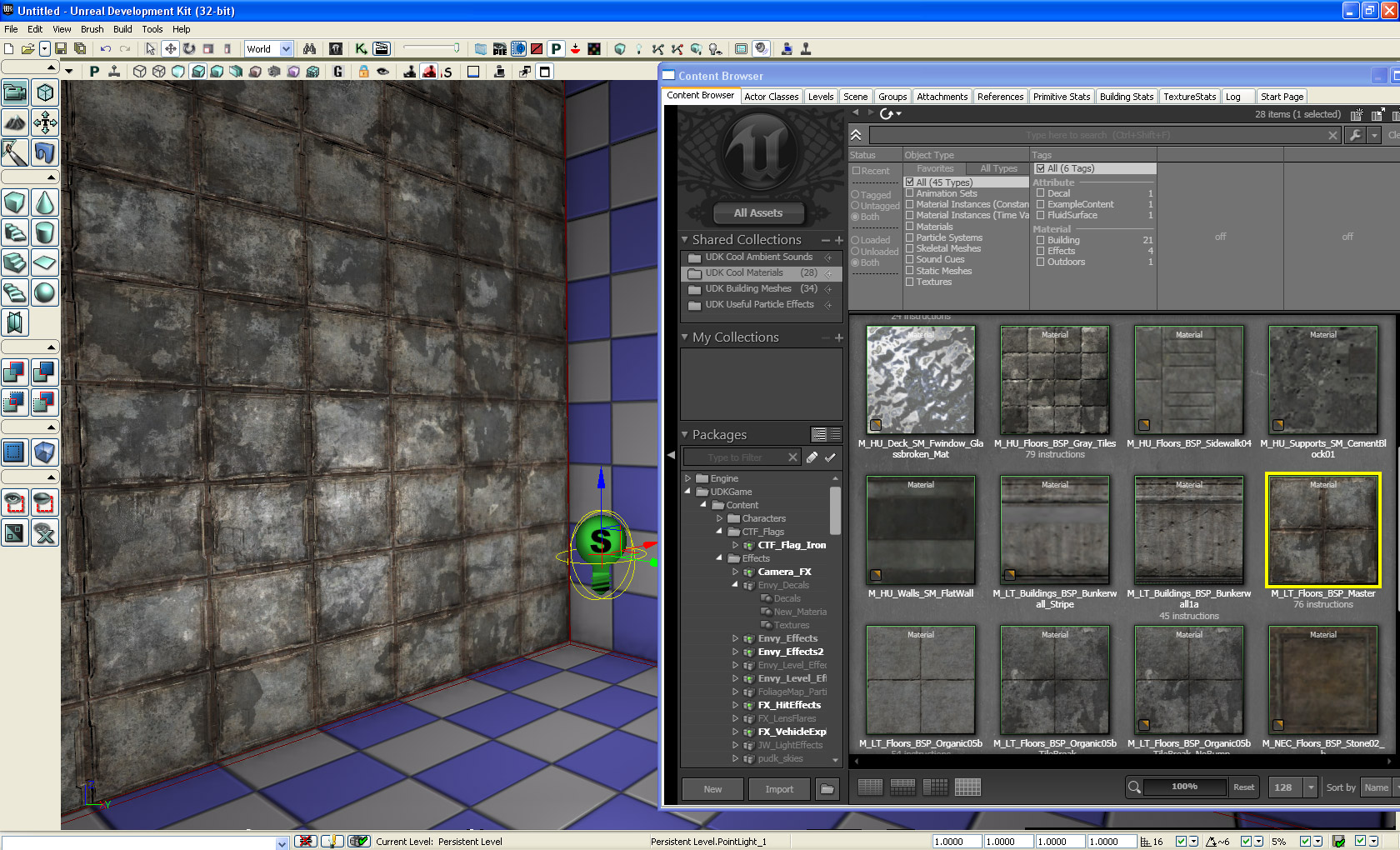Check the Decal tag filter
This screenshot has height=850, width=1400.
tap(1041, 193)
